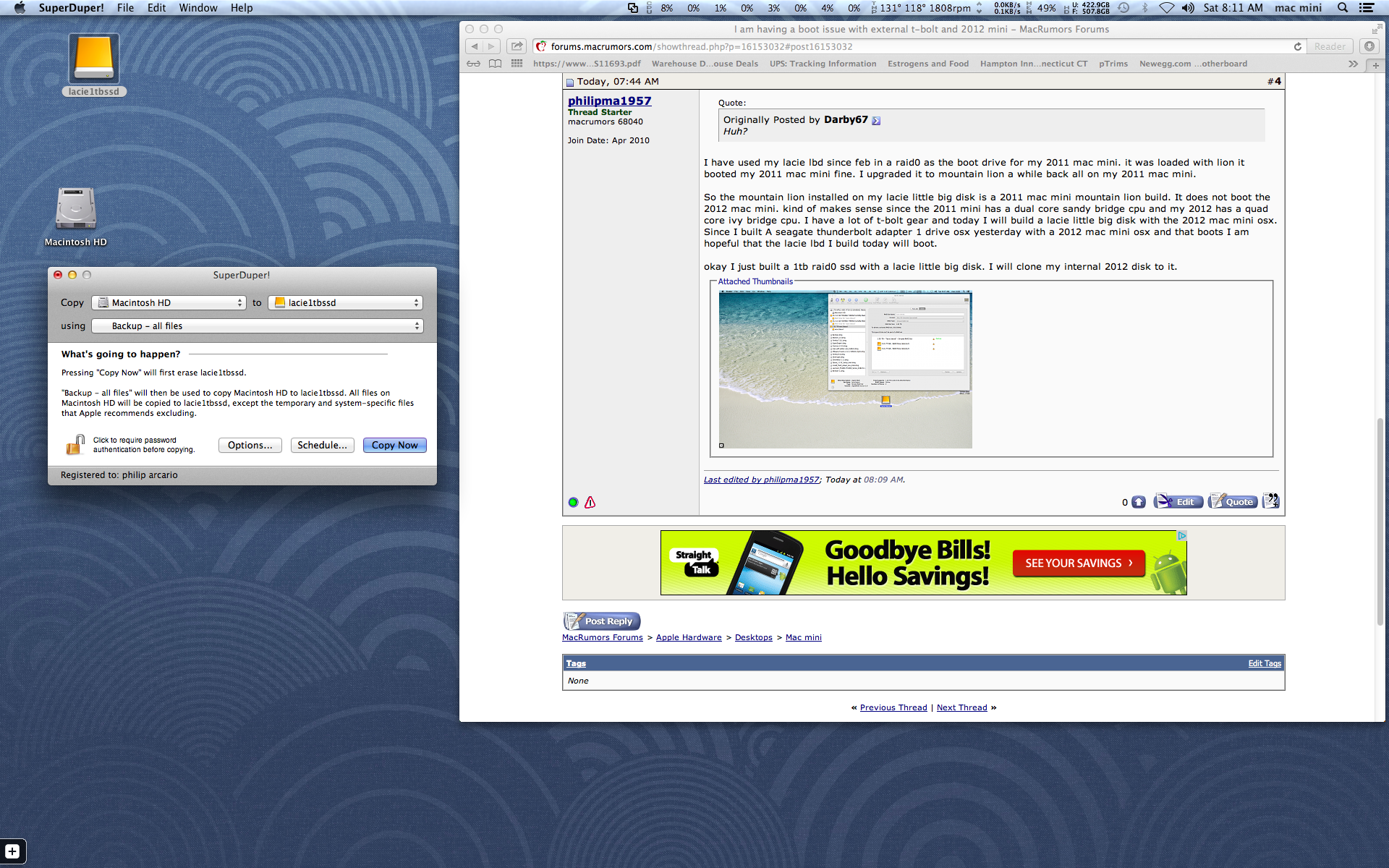This screenshot has height=868, width=1389.
Task: Open the mac mini user menu
Action: pos(1298,8)
